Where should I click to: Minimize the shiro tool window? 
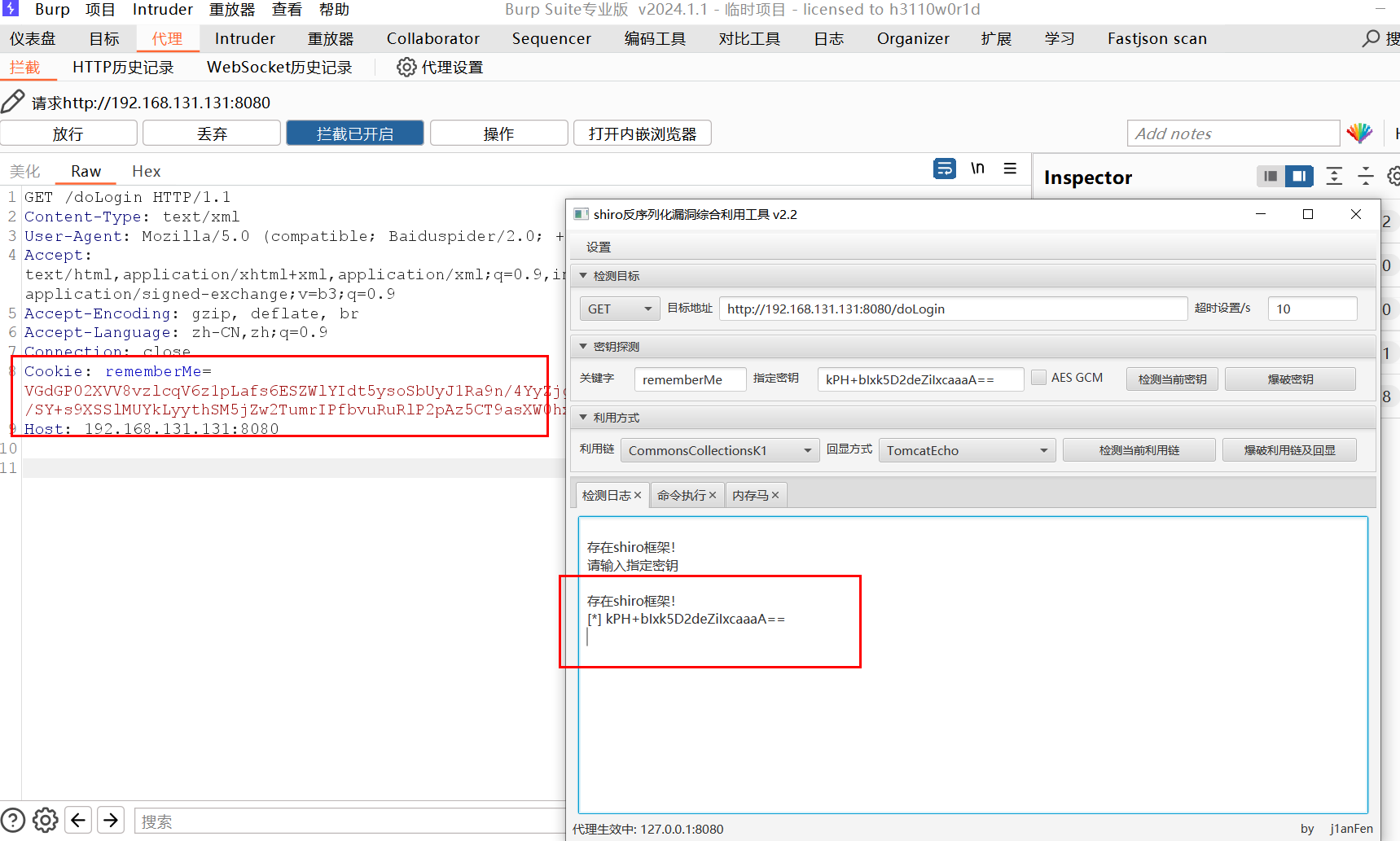(x=1261, y=214)
